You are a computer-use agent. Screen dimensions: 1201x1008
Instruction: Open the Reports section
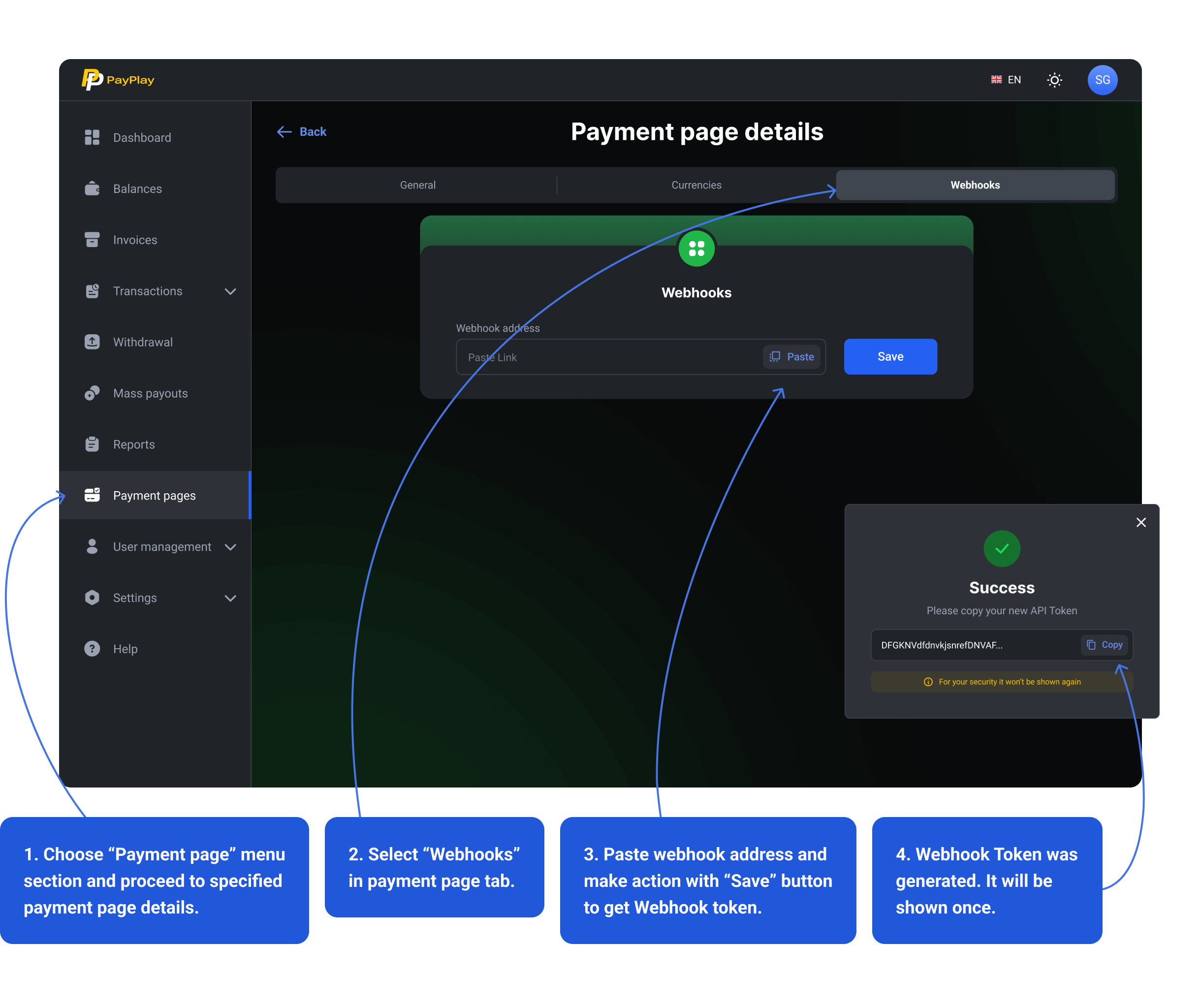(134, 444)
